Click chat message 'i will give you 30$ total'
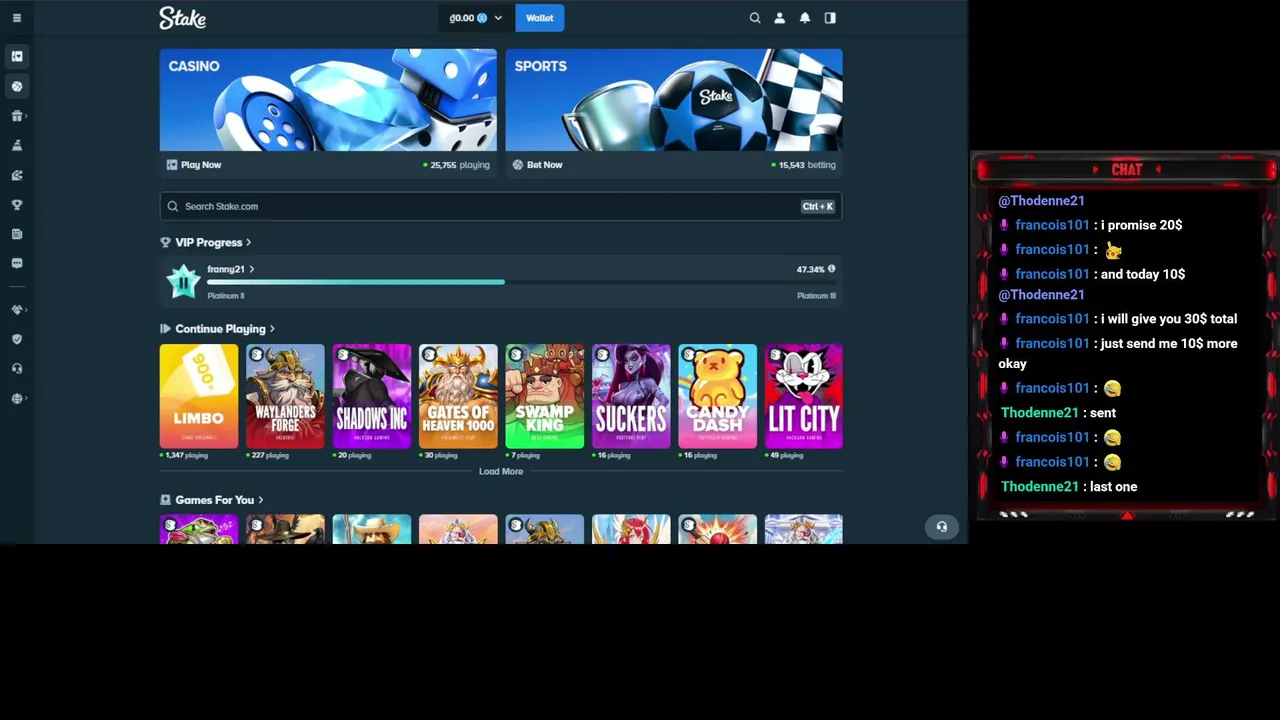 [x=1169, y=319]
